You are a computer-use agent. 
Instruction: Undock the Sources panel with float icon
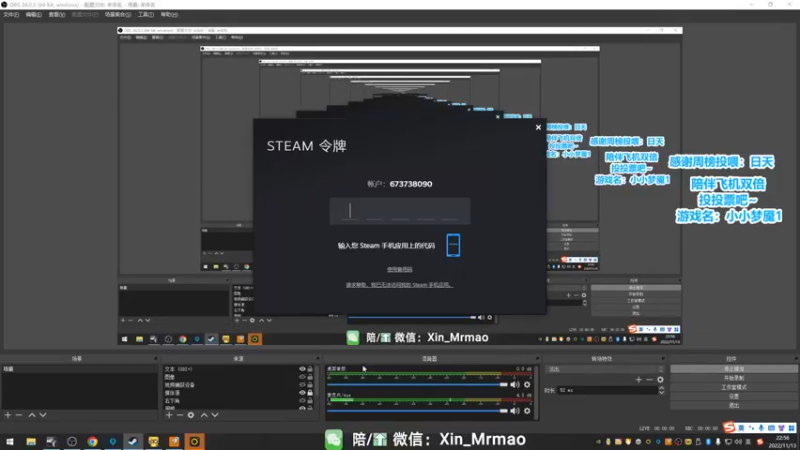tap(317, 359)
